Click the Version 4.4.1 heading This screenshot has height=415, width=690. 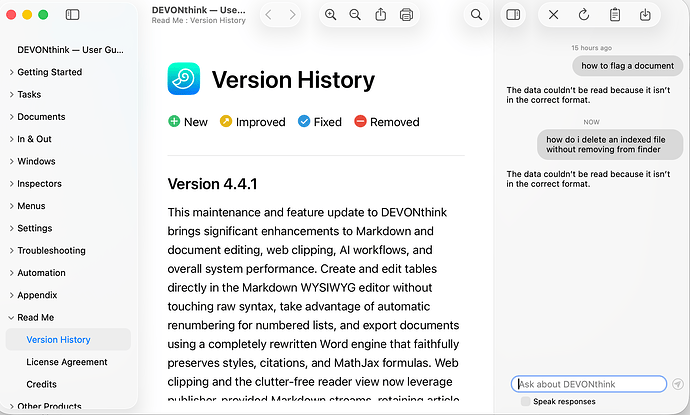213,184
